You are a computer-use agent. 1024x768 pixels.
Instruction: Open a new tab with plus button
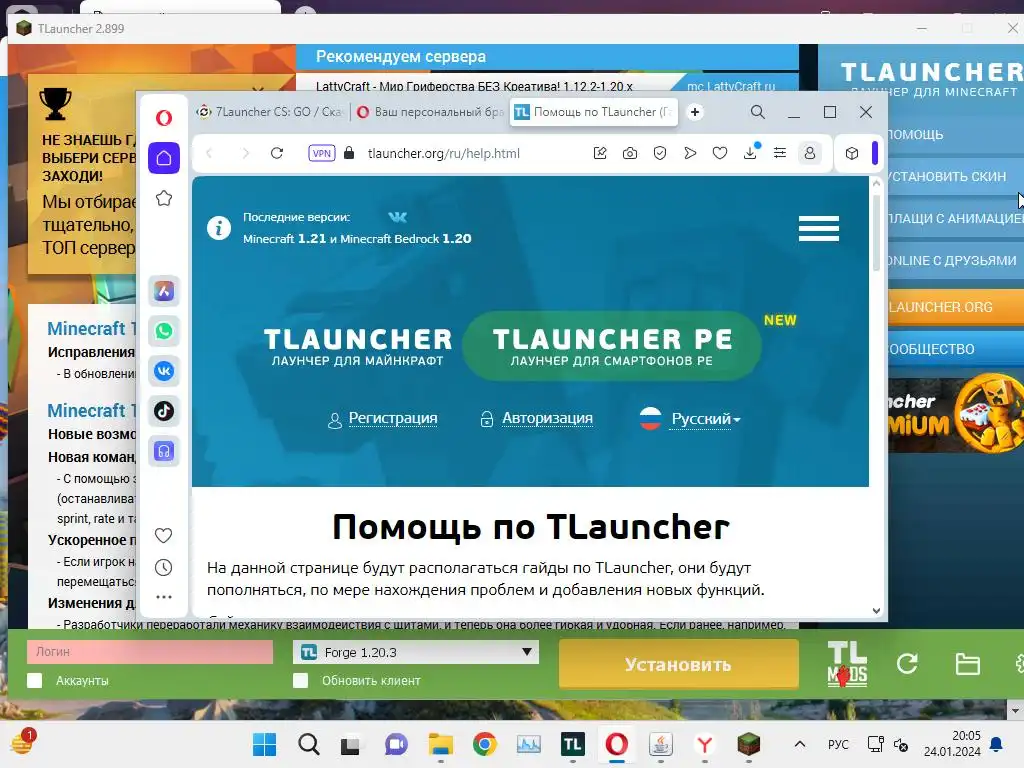pos(695,112)
